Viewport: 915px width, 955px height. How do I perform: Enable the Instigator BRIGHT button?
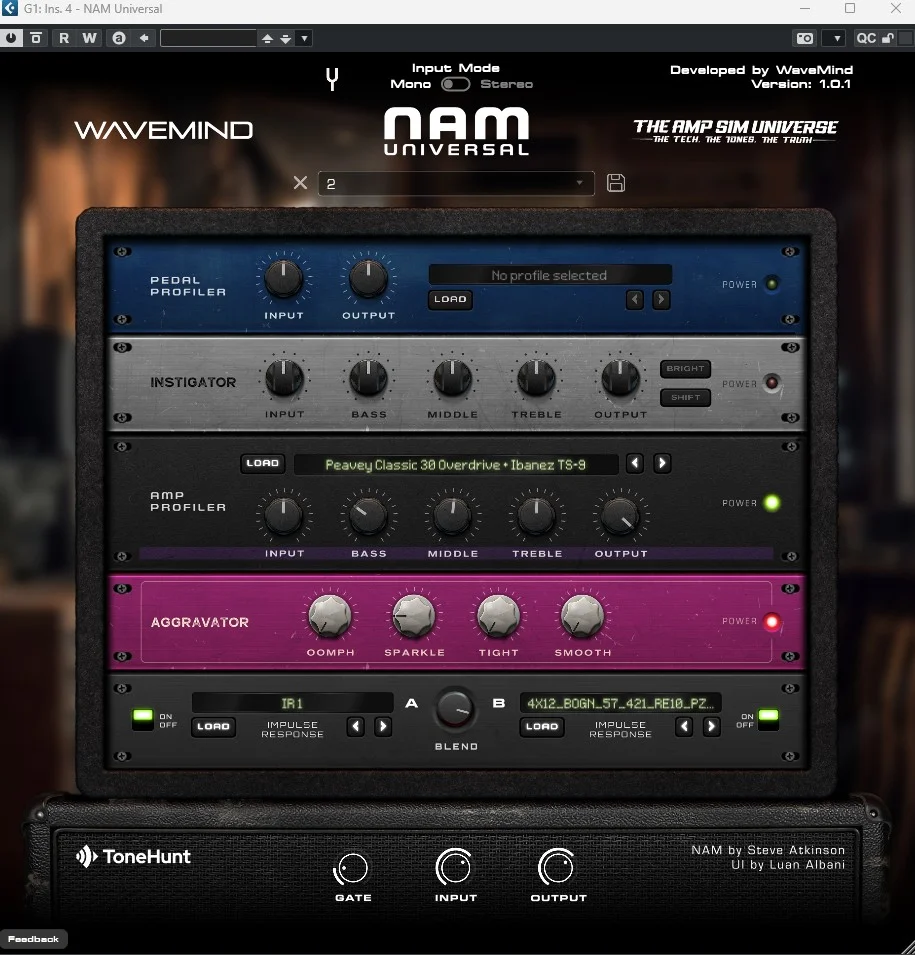tap(685, 368)
